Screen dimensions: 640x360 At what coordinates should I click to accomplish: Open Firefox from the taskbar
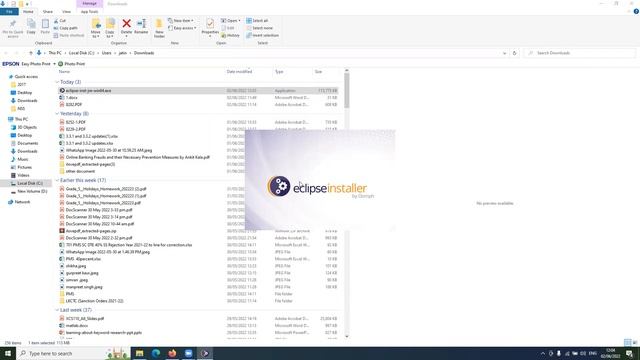click(172, 353)
